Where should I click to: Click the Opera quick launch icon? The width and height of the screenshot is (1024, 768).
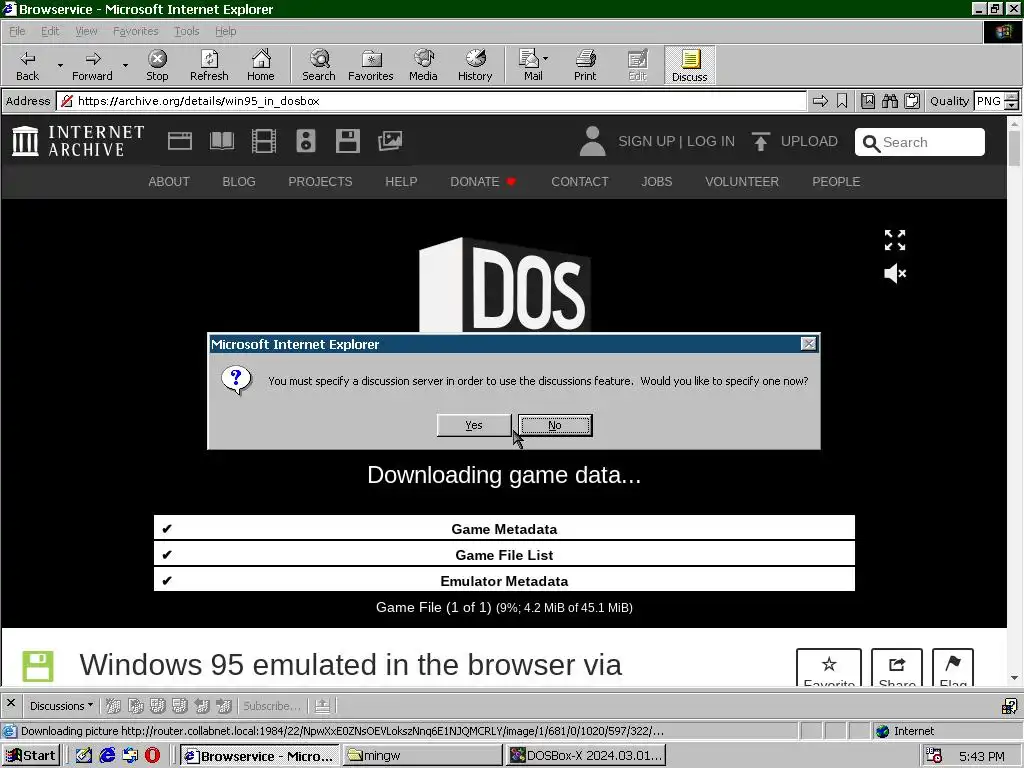[152, 756]
